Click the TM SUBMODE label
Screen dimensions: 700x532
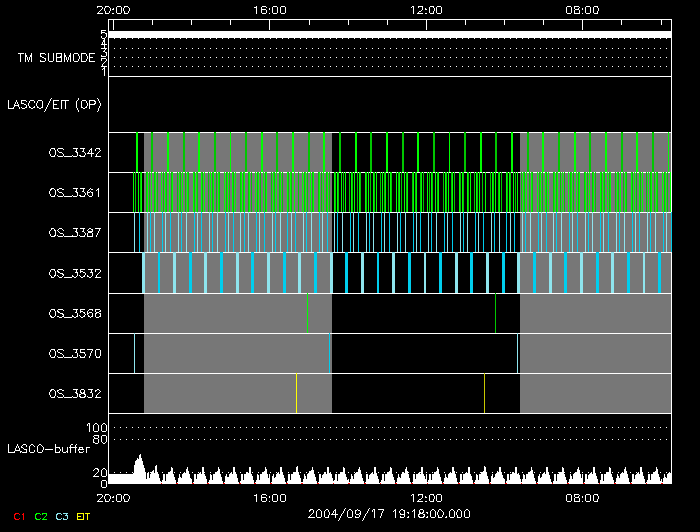tap(56, 58)
